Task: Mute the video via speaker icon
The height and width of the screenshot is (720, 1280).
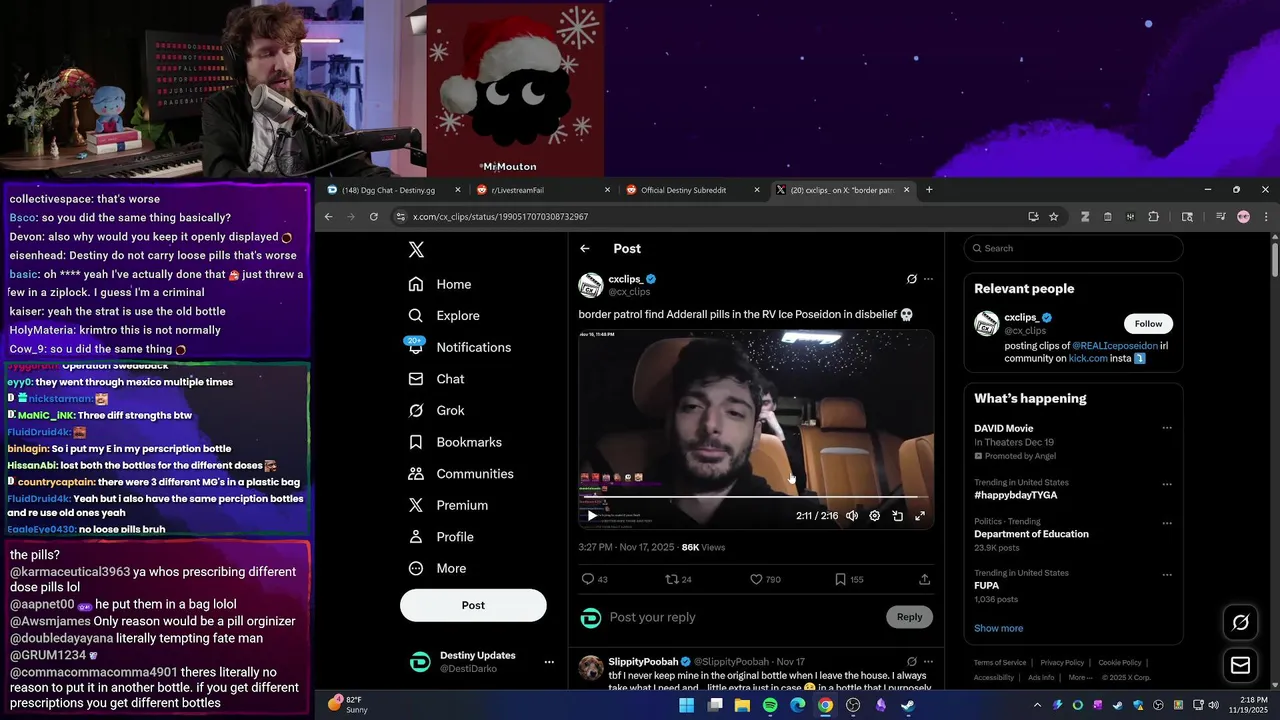Action: point(852,516)
